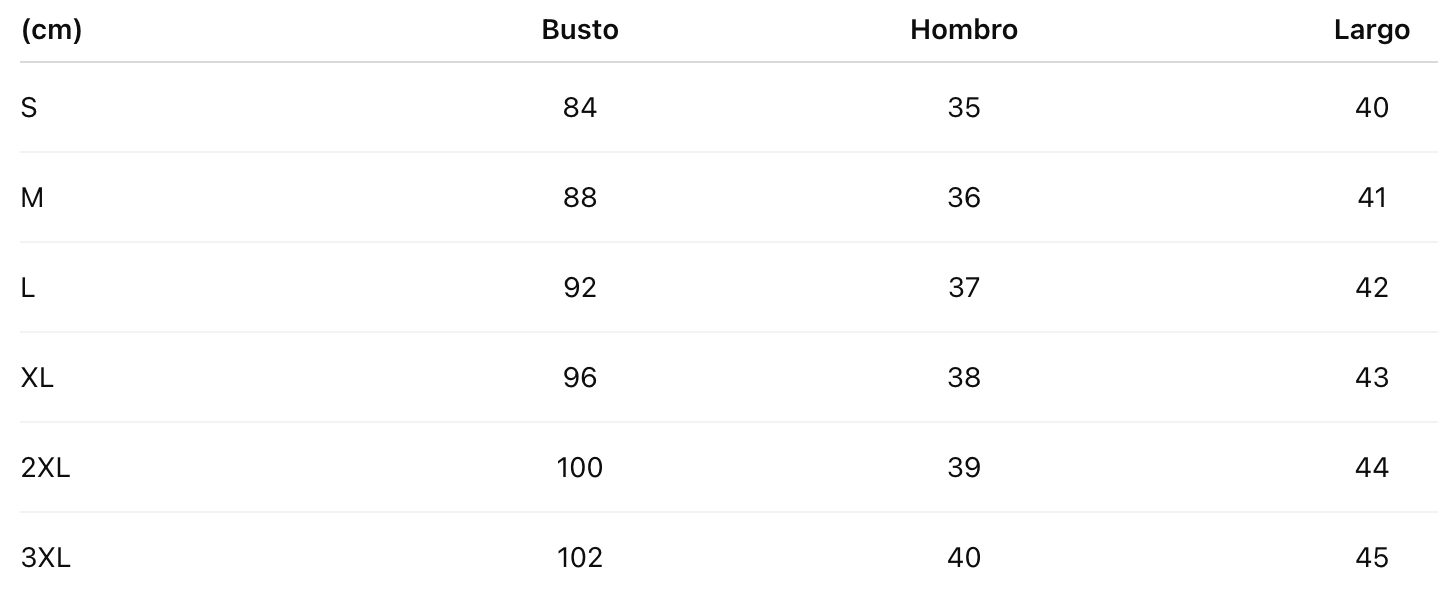The height and width of the screenshot is (614, 1438).
Task: Click Hombro value 40 in 3XL row
Action: tap(964, 557)
